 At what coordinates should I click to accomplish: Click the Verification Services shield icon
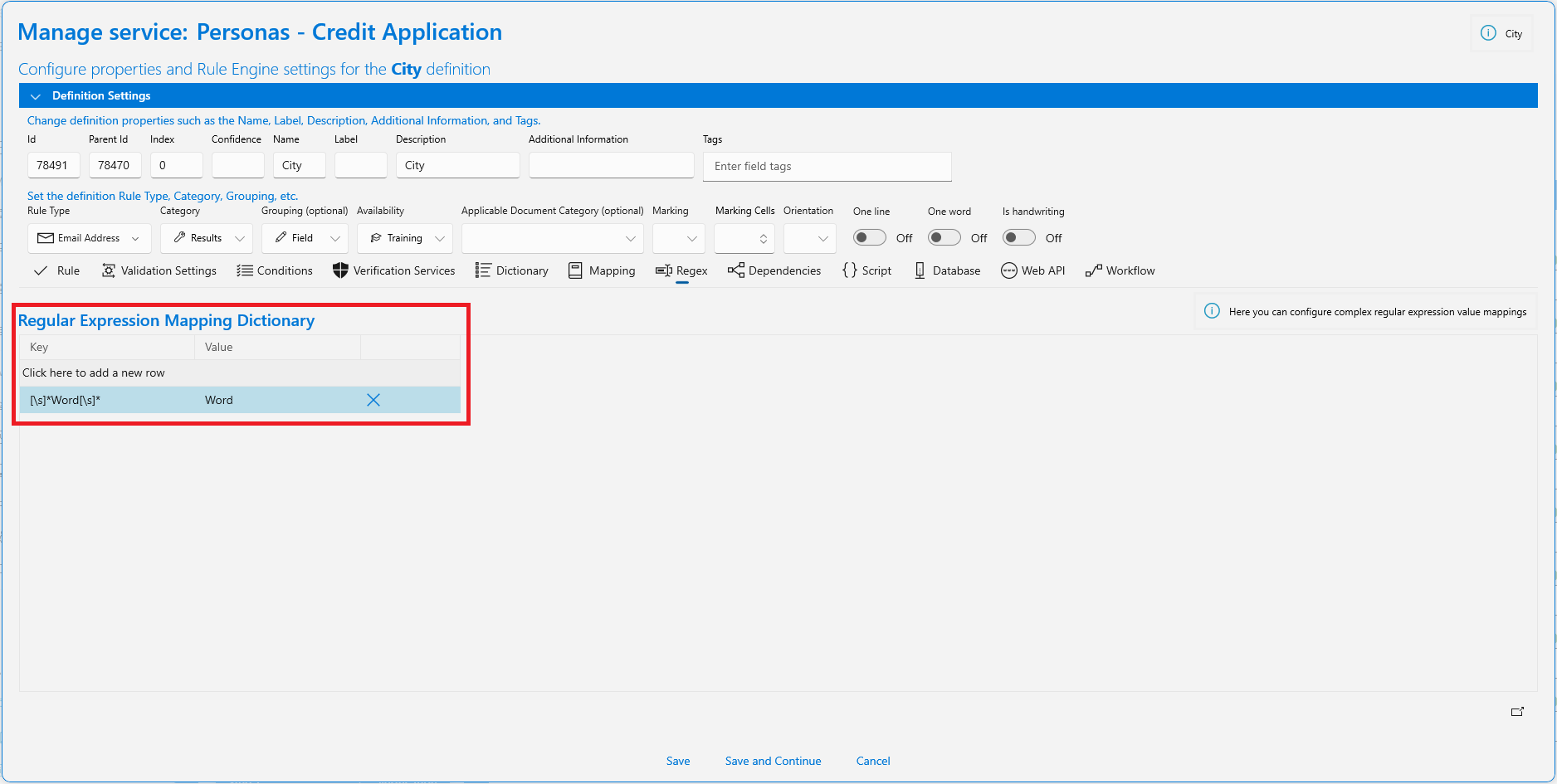point(340,270)
